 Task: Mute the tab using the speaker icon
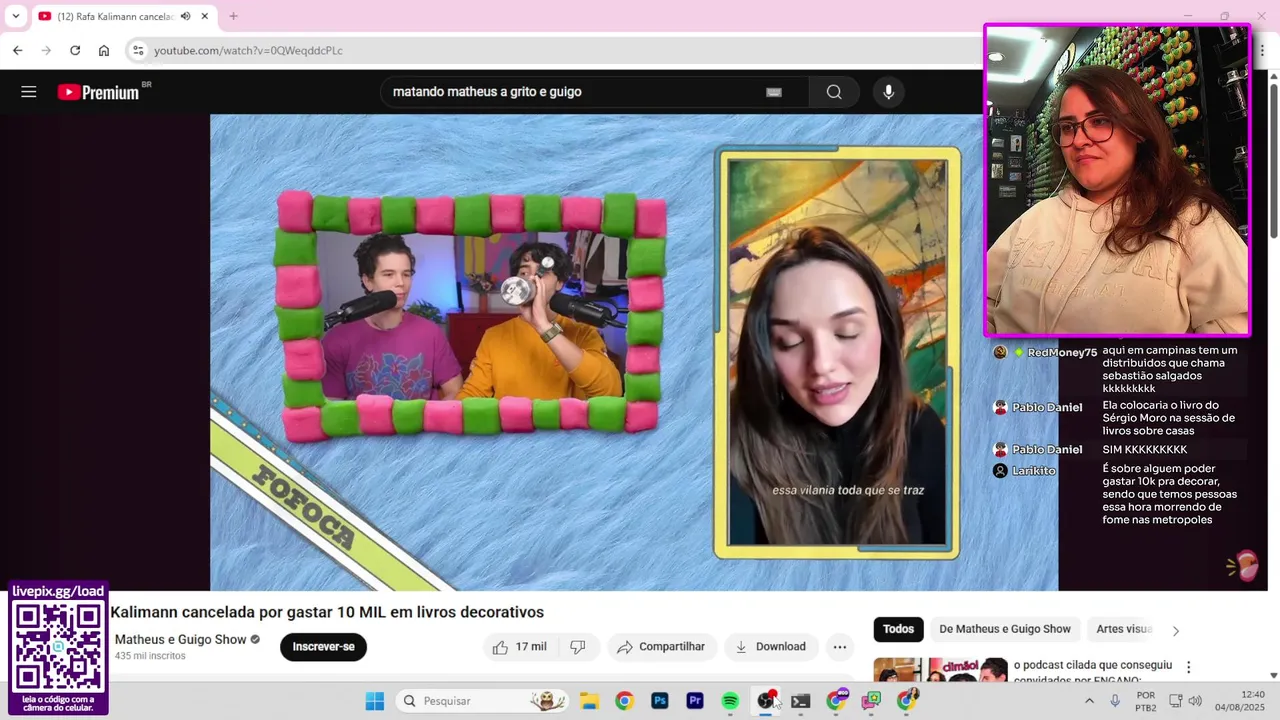(x=185, y=16)
